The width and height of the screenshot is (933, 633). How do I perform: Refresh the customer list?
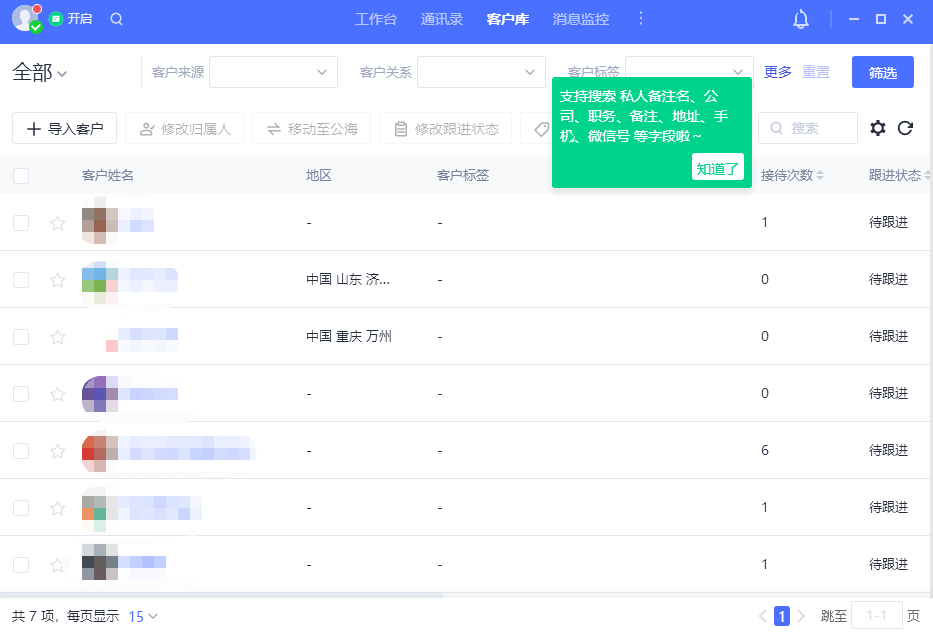tap(905, 128)
